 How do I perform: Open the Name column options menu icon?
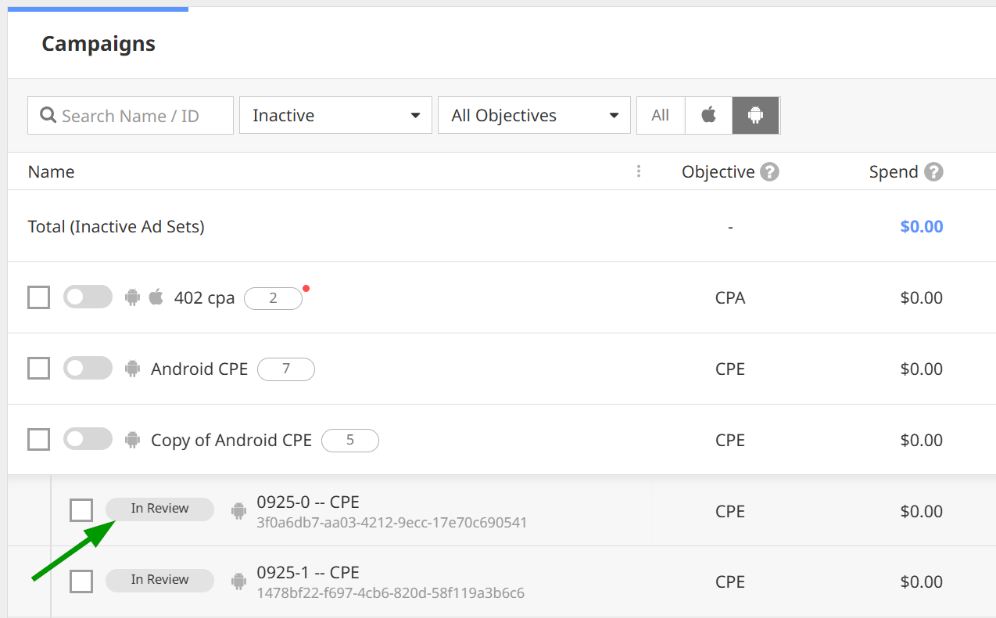638,171
